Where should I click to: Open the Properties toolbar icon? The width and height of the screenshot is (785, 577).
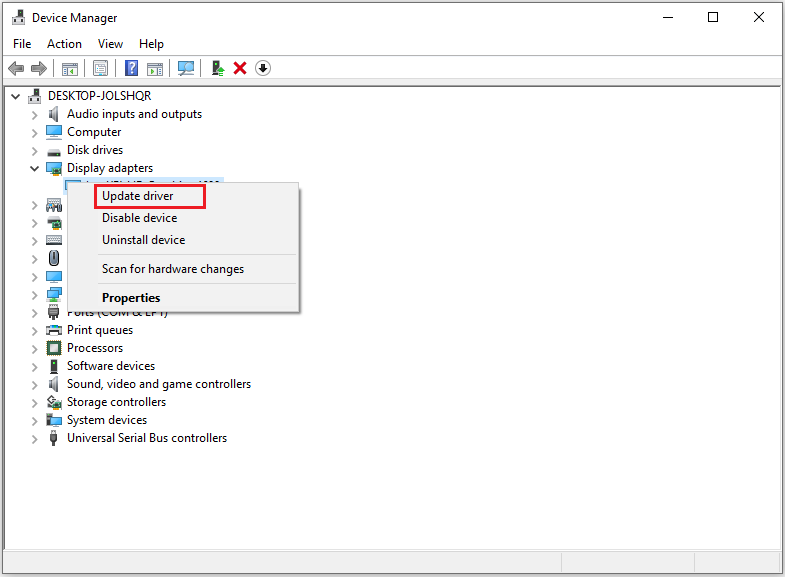coord(101,68)
